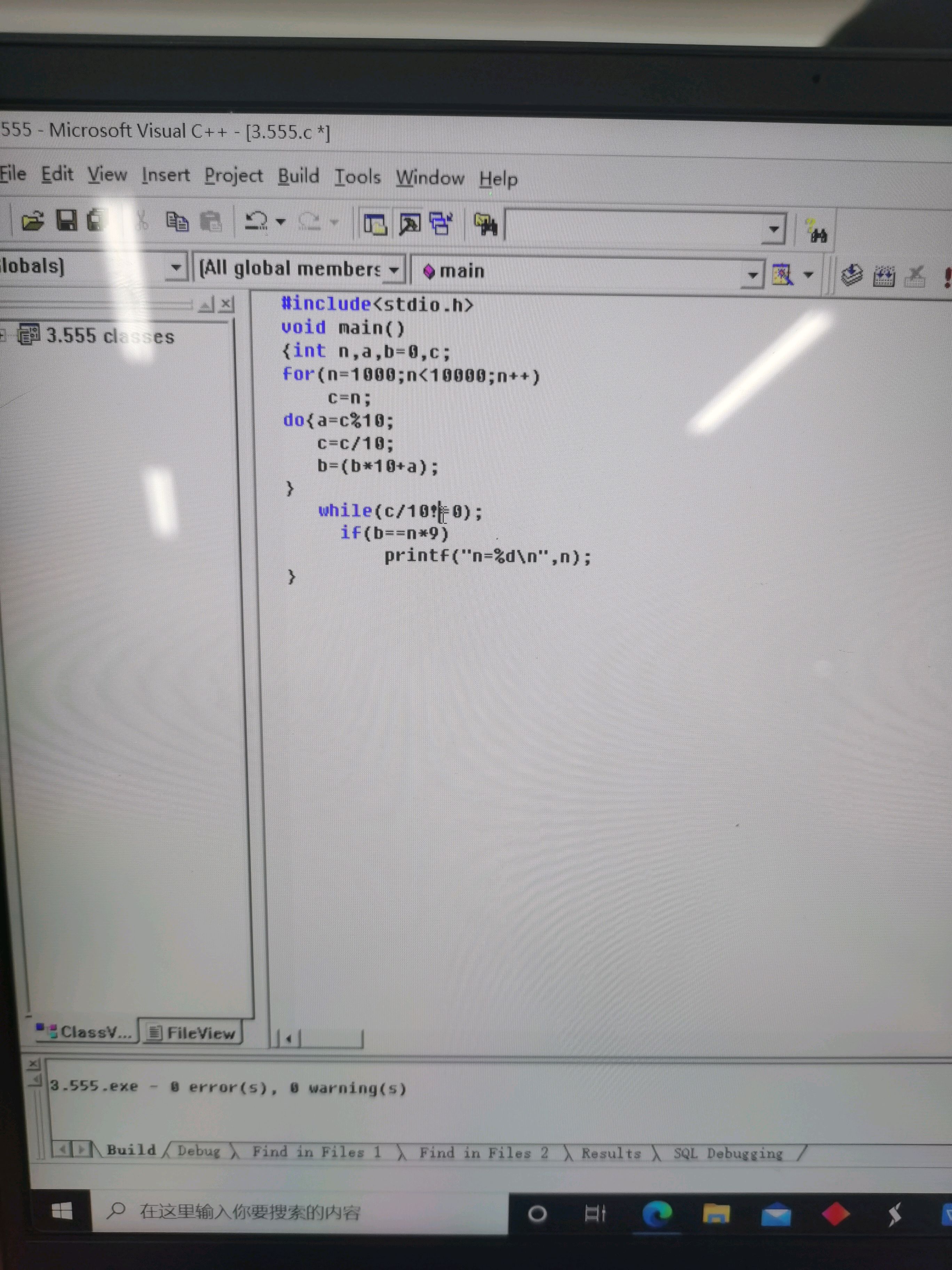
Task: Click the editor horizontal scrollbar left arrow
Action: [289, 1038]
